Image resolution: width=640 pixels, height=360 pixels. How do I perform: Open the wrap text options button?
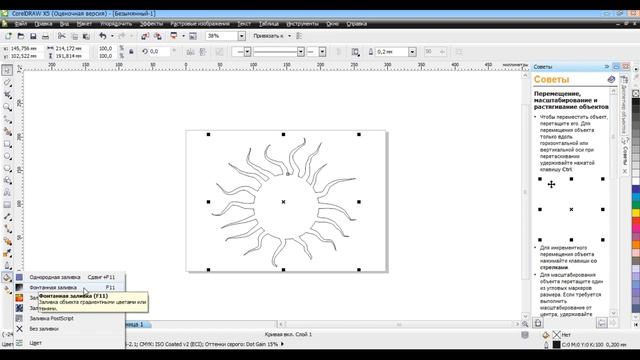point(355,52)
